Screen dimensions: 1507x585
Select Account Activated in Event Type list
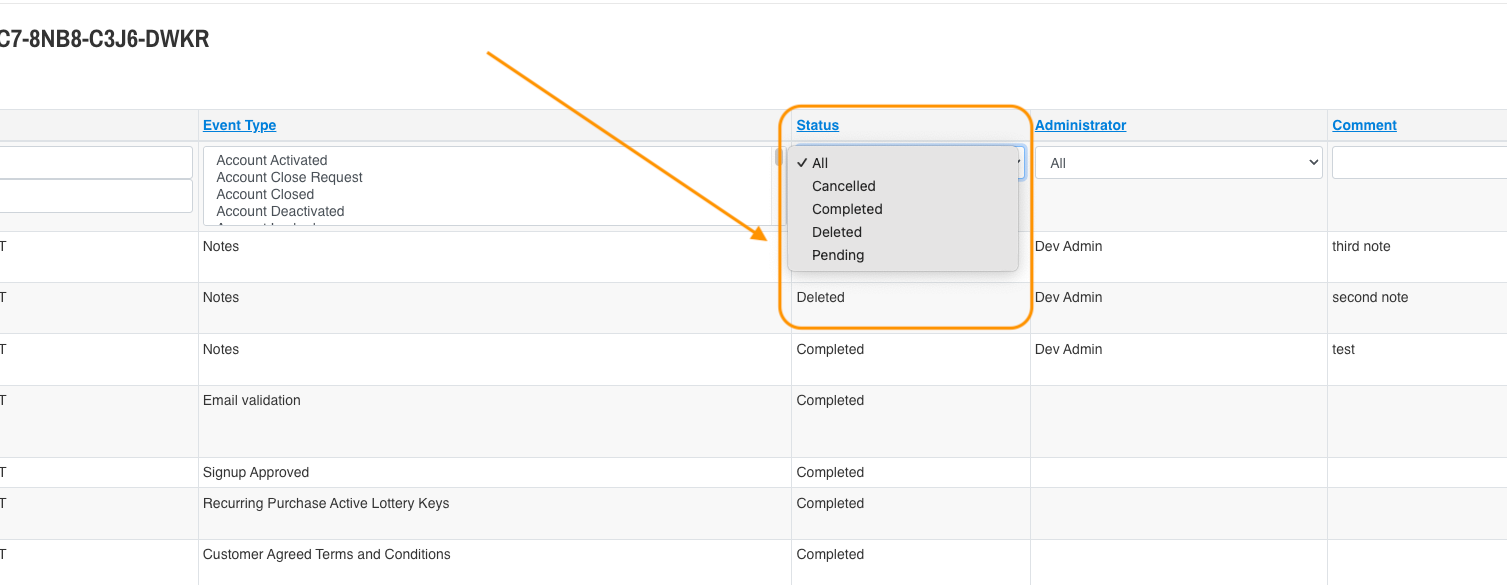[x=272, y=160]
